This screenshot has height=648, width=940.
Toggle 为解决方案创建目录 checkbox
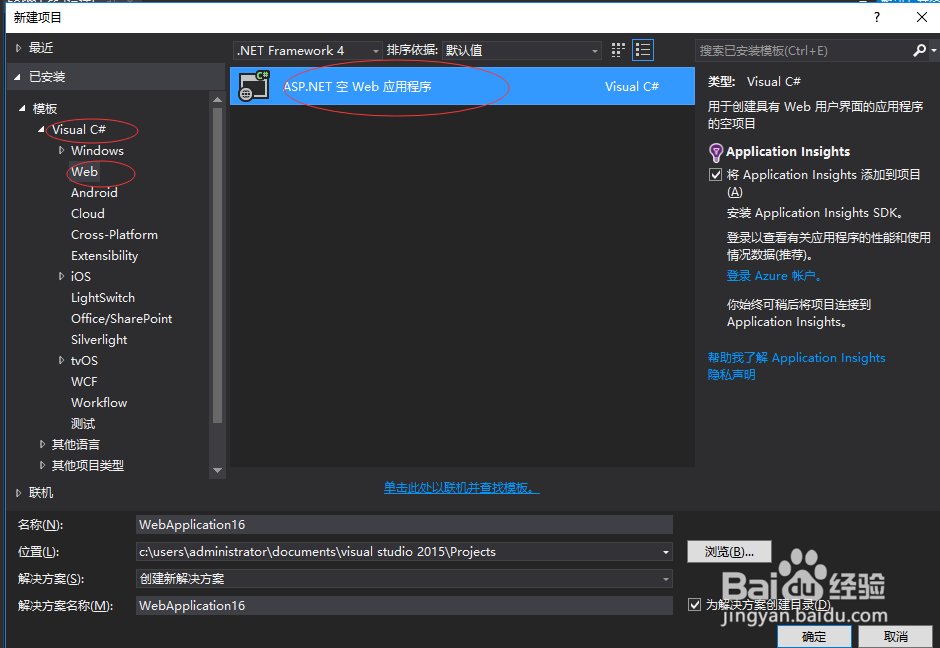[x=694, y=604]
